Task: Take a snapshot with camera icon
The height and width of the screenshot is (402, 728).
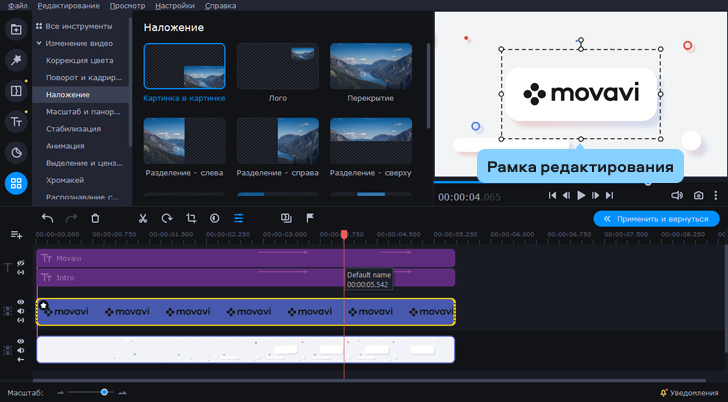Action: 698,196
